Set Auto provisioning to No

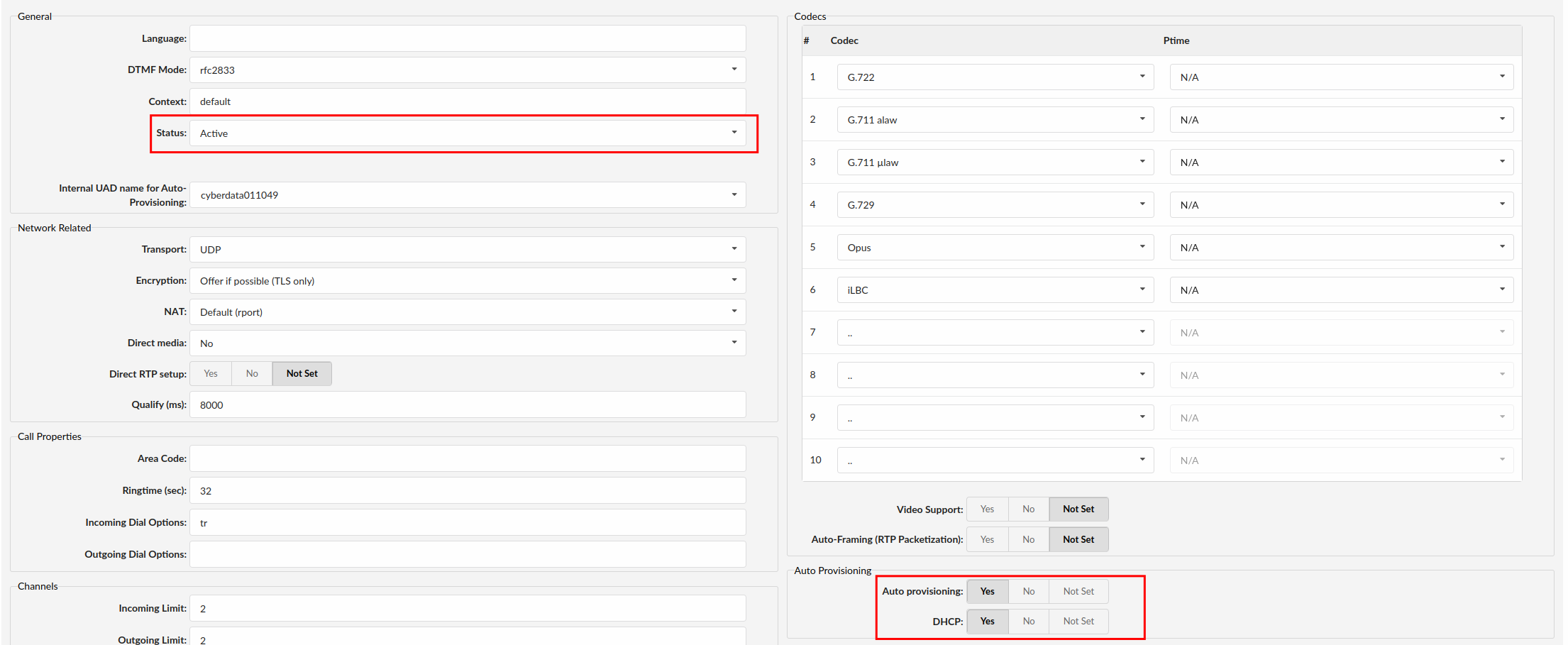[x=1029, y=592]
